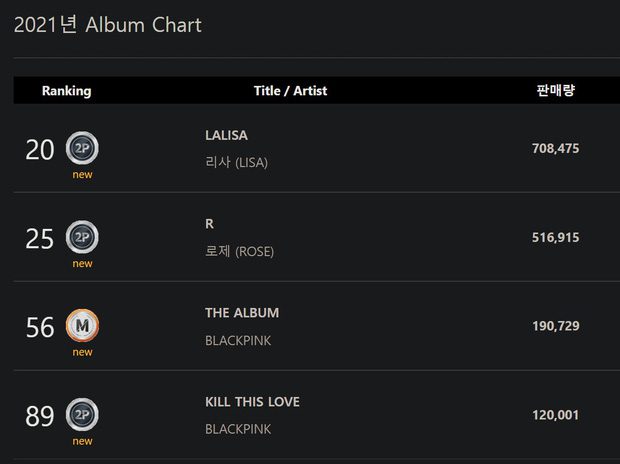
Task: Click the new label under rank 20
Action: pyautogui.click(x=82, y=174)
